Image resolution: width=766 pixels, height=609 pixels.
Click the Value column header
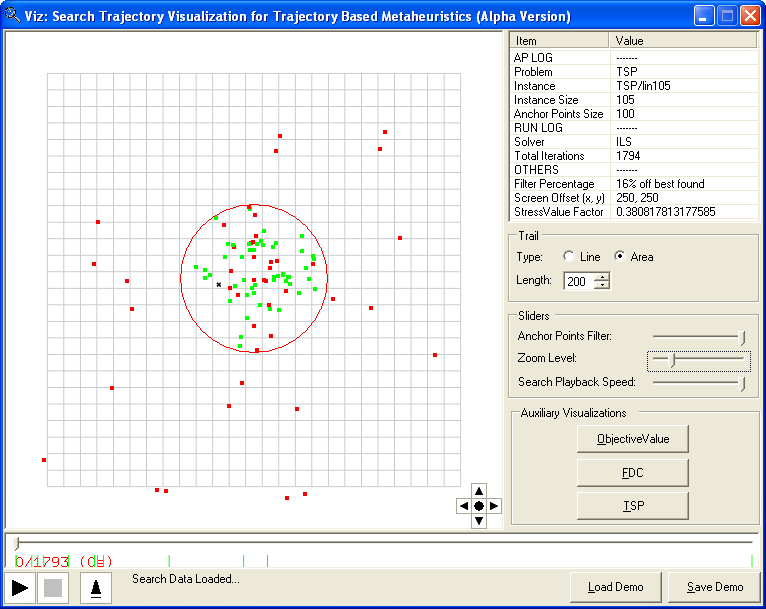pos(683,41)
